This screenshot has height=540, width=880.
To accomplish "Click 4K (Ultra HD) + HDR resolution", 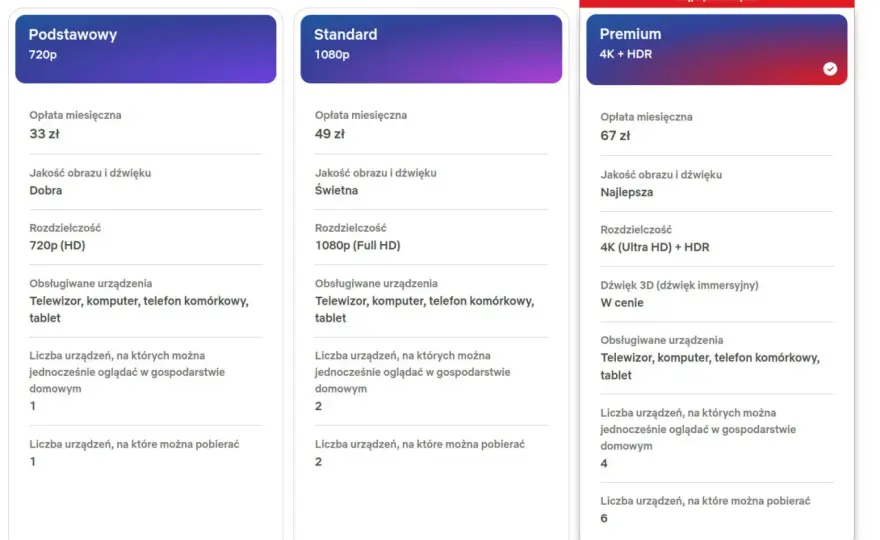I will [654, 247].
